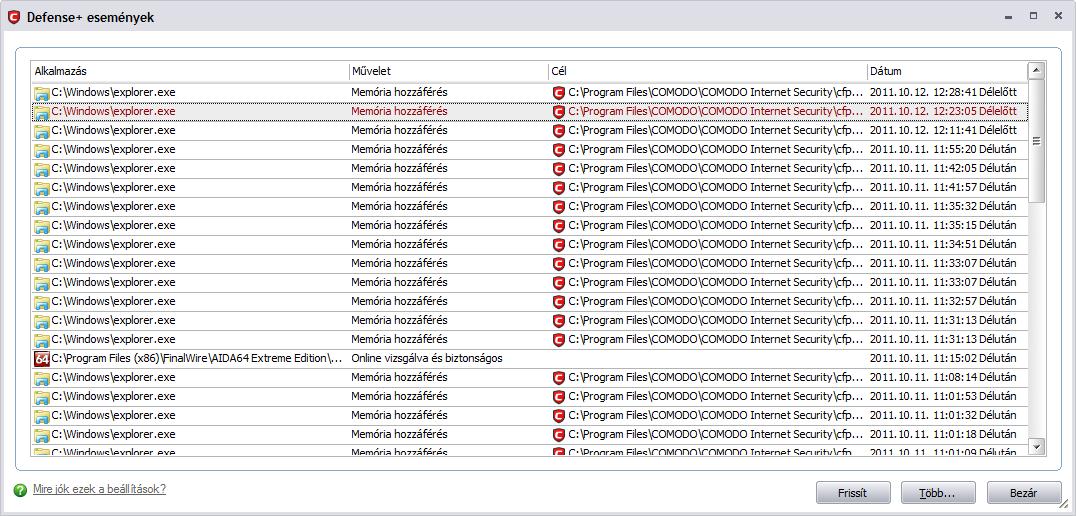The height and width of the screenshot is (516, 1076).
Task: Click the date 2011.10.12. 12:28:41 Délelőtt
Action: click(x=943, y=92)
